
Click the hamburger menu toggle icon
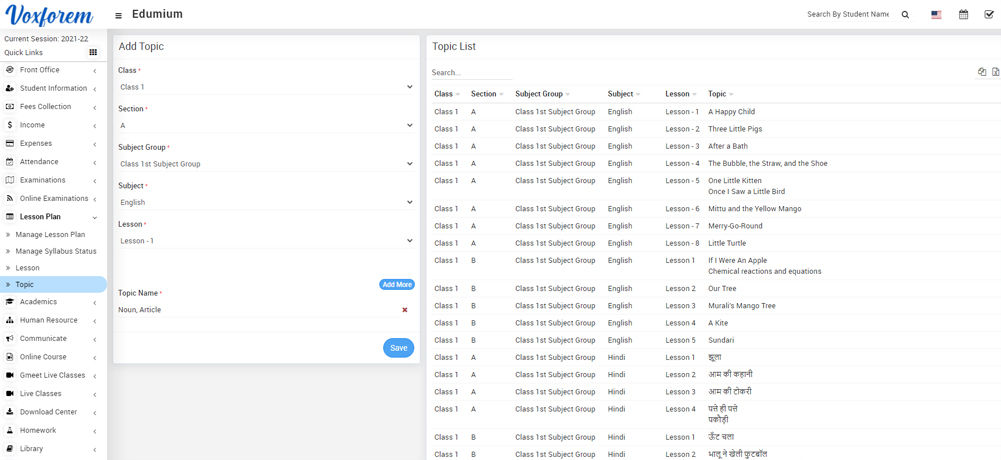pyautogui.click(x=118, y=15)
